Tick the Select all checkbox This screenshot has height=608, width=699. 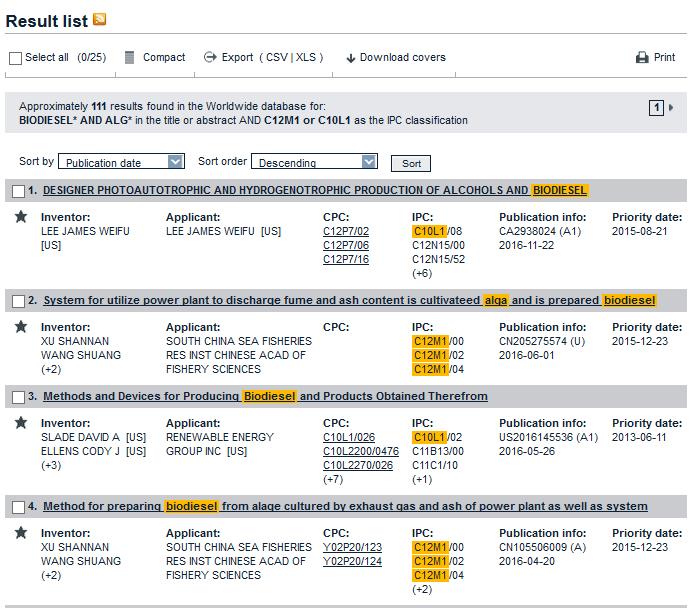point(16,58)
